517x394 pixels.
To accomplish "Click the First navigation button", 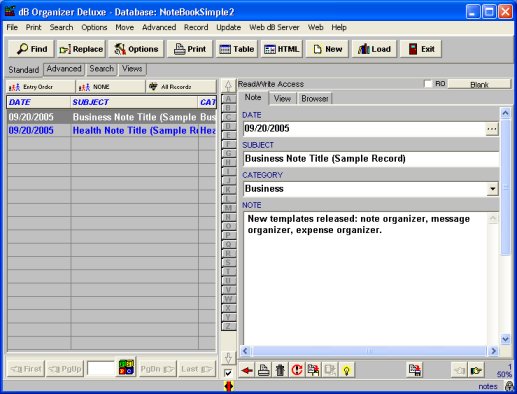I will coord(26,369).
